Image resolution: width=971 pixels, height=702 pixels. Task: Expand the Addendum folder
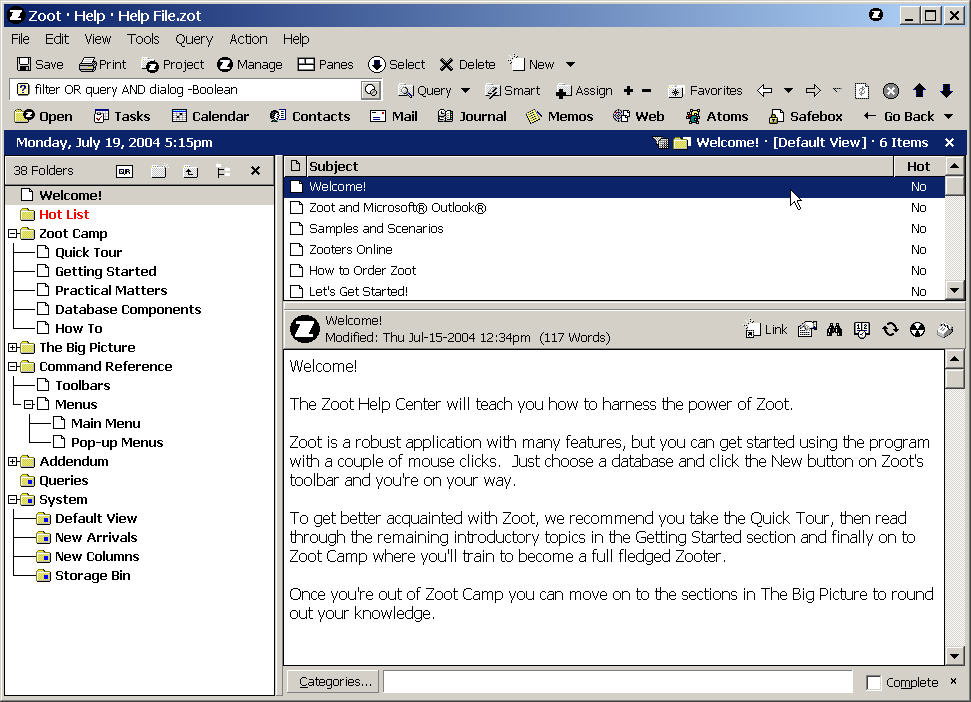[12, 461]
